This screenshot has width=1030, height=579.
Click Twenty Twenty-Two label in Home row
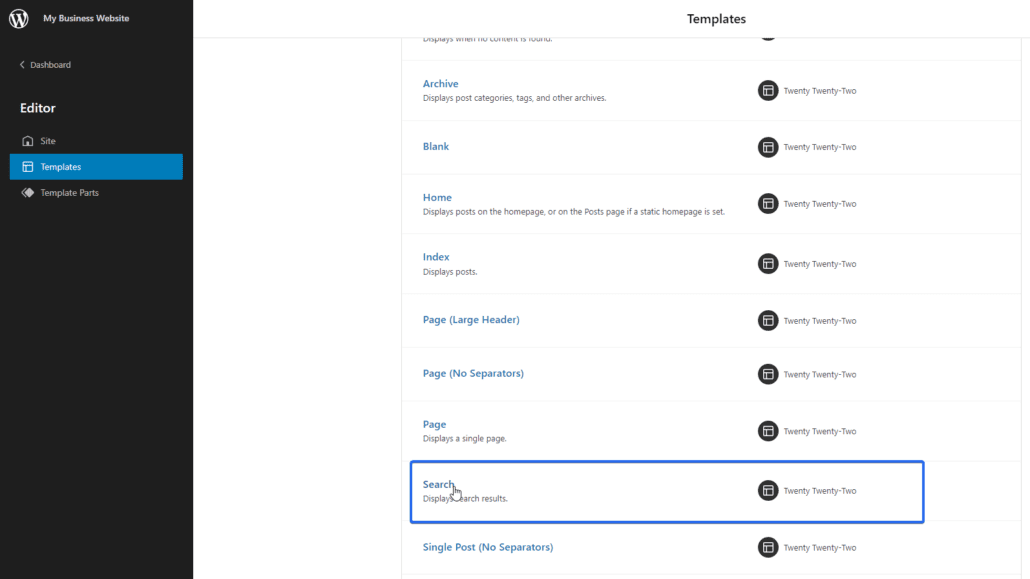click(x=820, y=204)
